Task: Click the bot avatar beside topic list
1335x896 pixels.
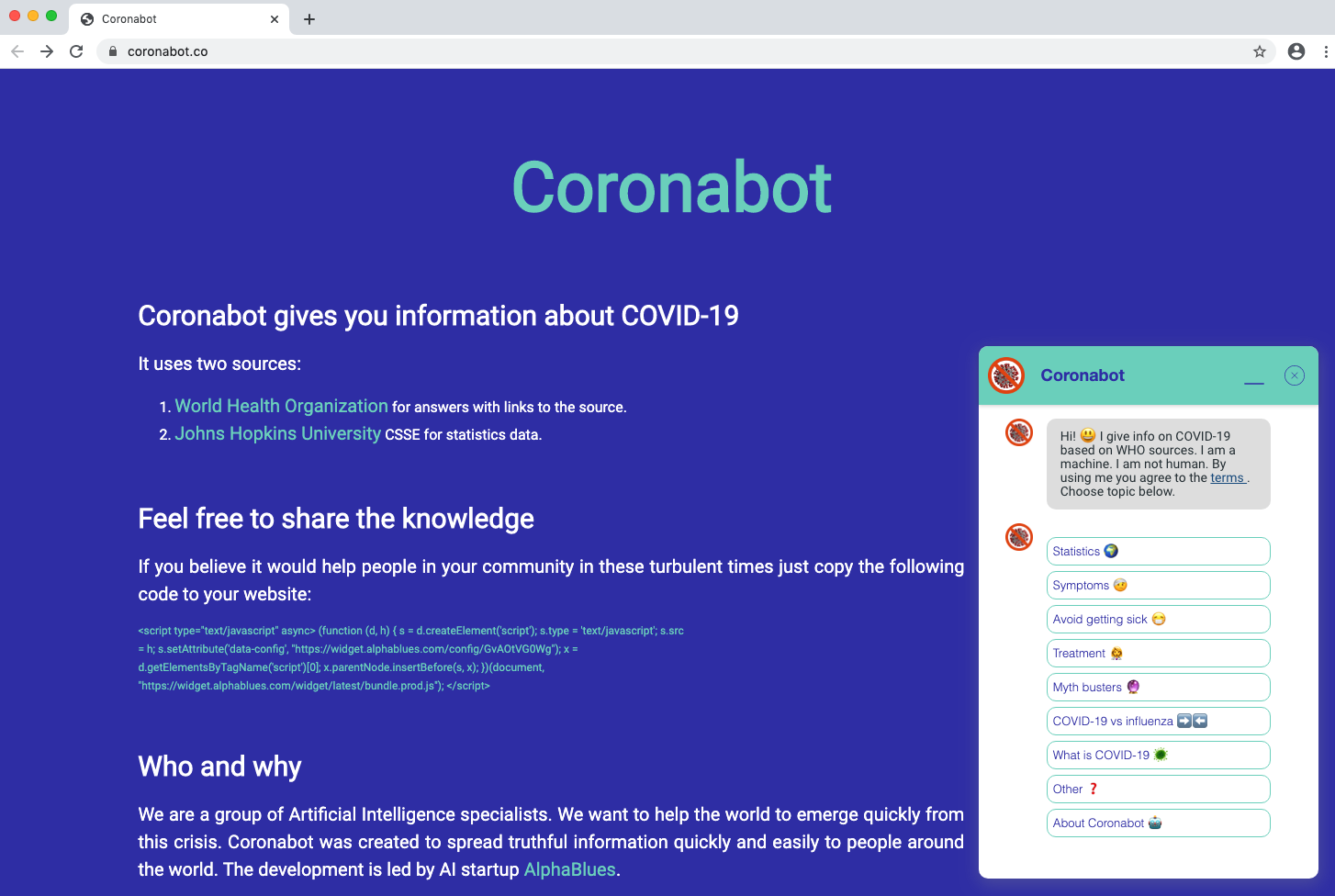Action: click(x=1019, y=537)
